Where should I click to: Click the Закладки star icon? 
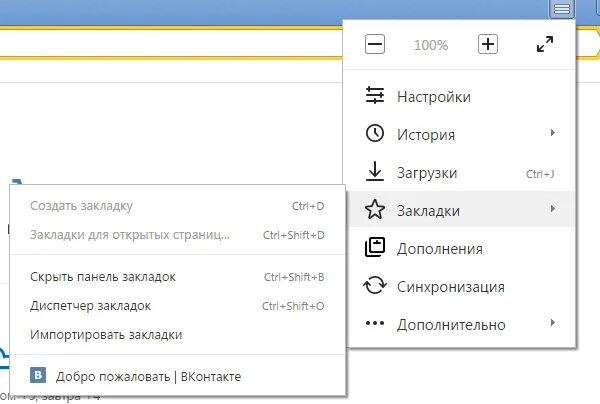click(x=375, y=209)
